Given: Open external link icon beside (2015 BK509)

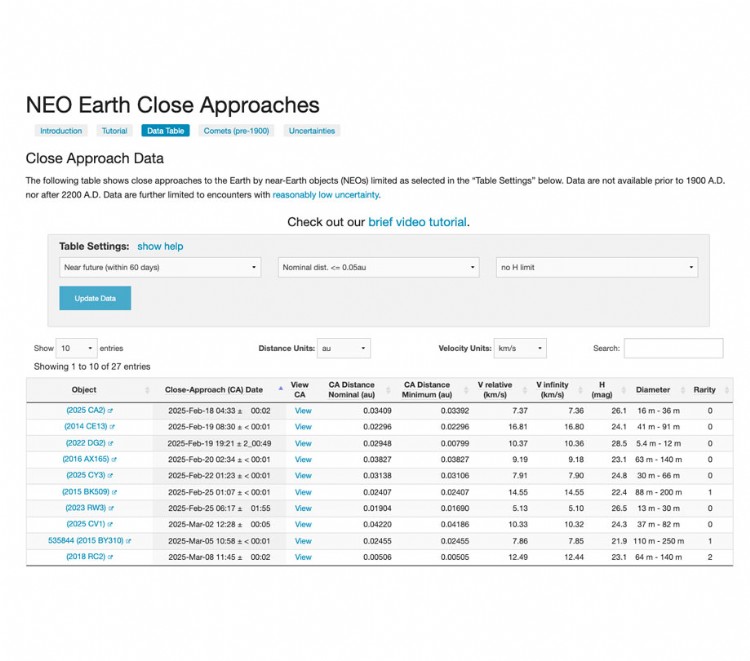Looking at the screenshot, I should click(114, 492).
